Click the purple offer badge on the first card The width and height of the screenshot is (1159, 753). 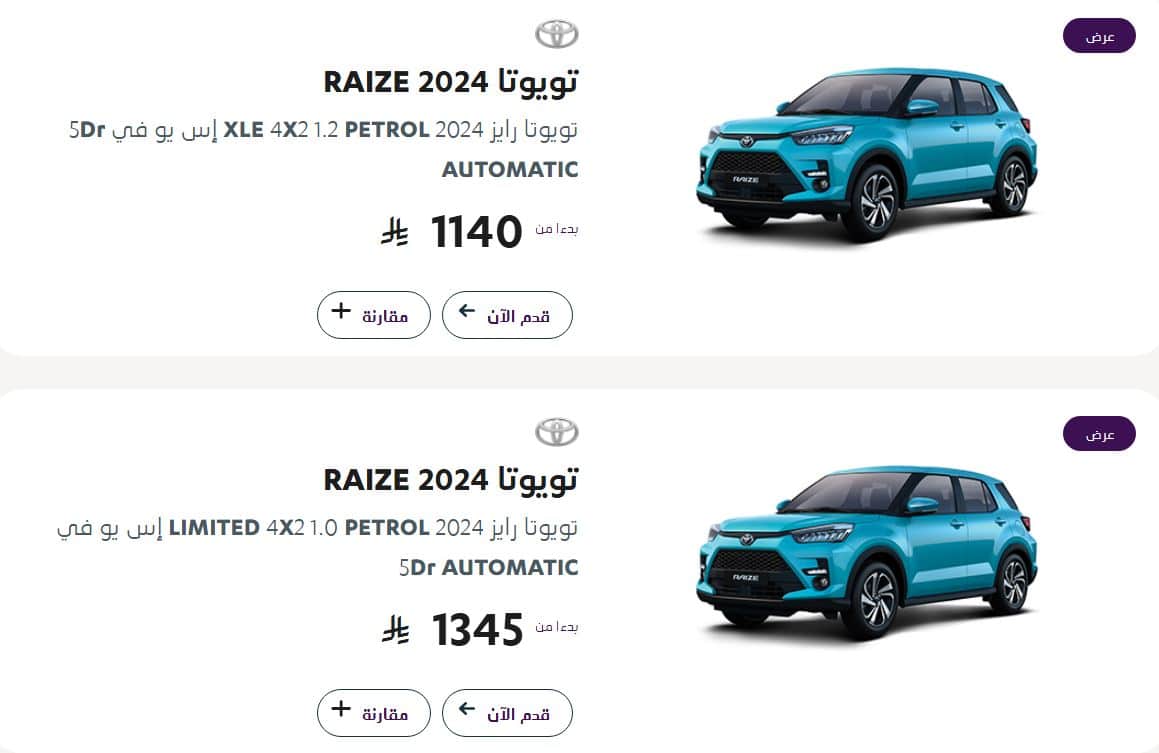pyautogui.click(x=1099, y=35)
